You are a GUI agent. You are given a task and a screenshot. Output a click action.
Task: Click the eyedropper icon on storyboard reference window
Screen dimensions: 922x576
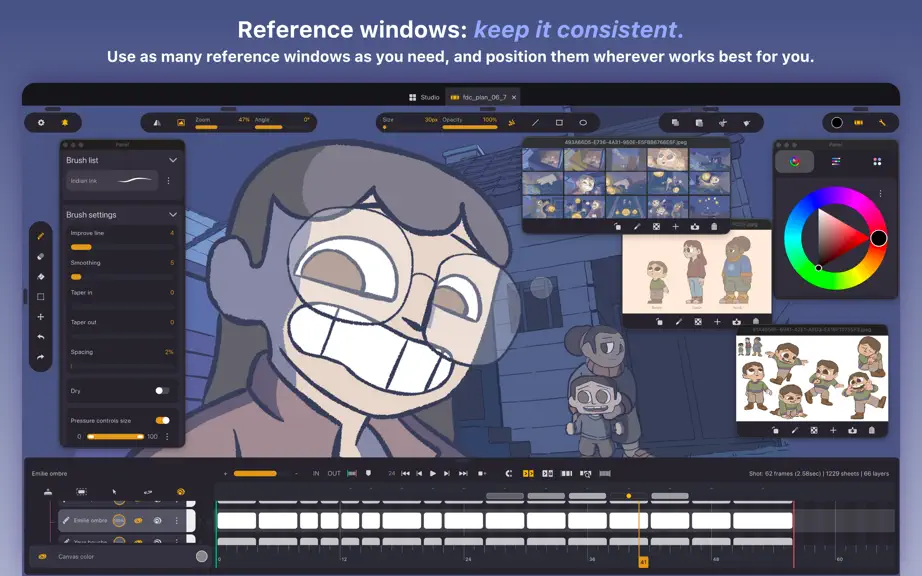coord(637,226)
